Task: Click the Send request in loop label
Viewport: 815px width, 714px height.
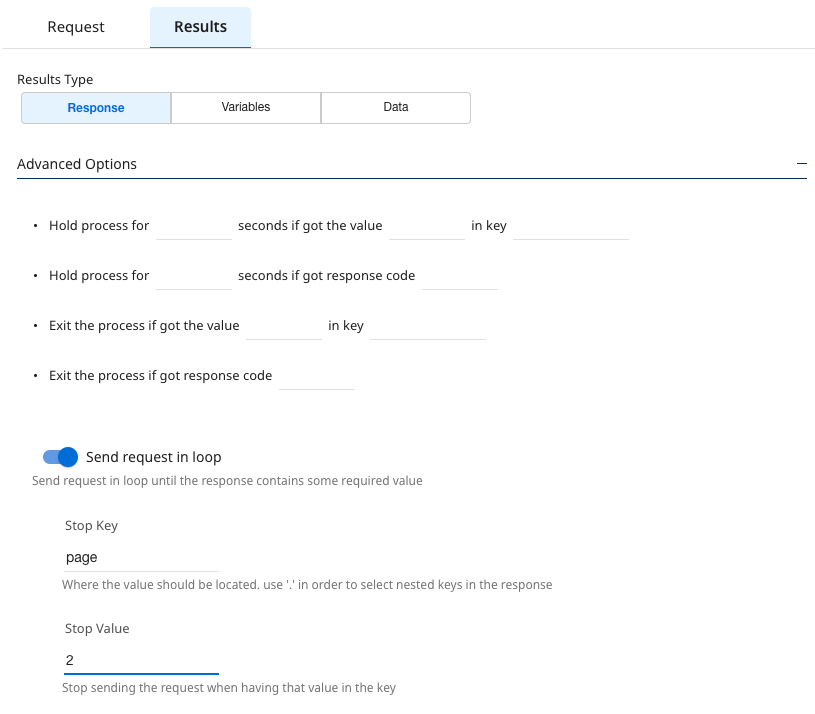Action: [153, 457]
